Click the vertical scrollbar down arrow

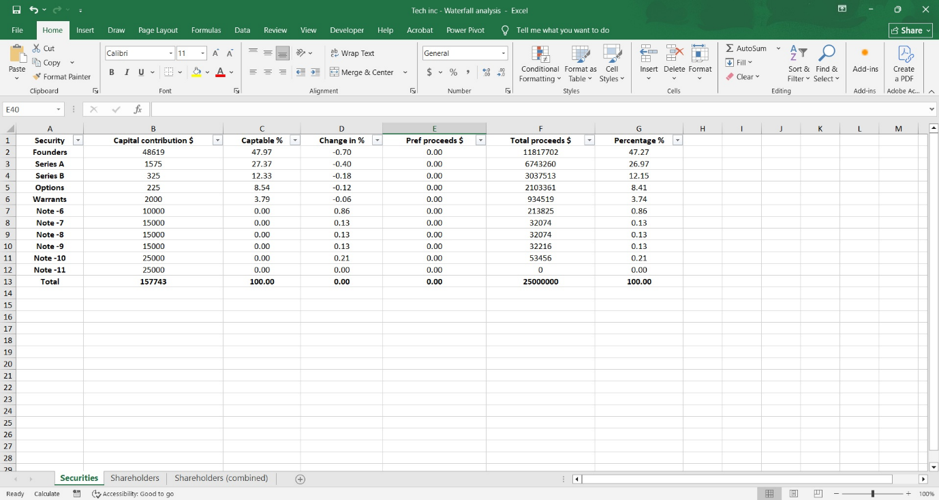click(933, 466)
